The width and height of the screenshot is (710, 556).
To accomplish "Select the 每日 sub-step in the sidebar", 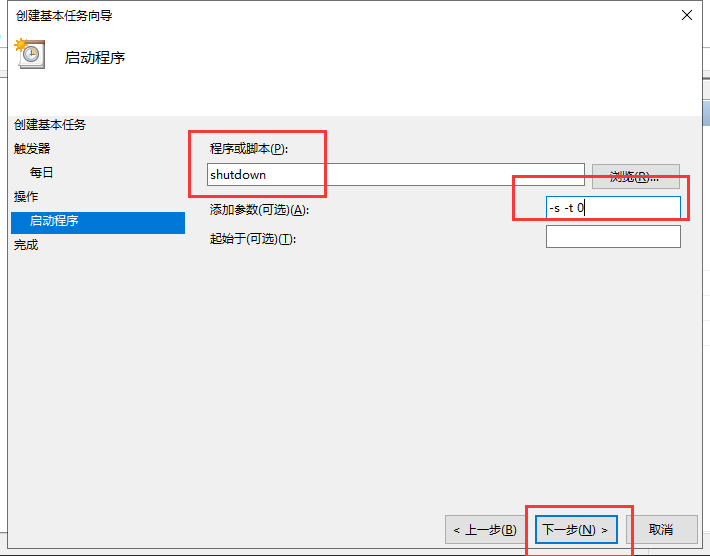I will coord(42,173).
